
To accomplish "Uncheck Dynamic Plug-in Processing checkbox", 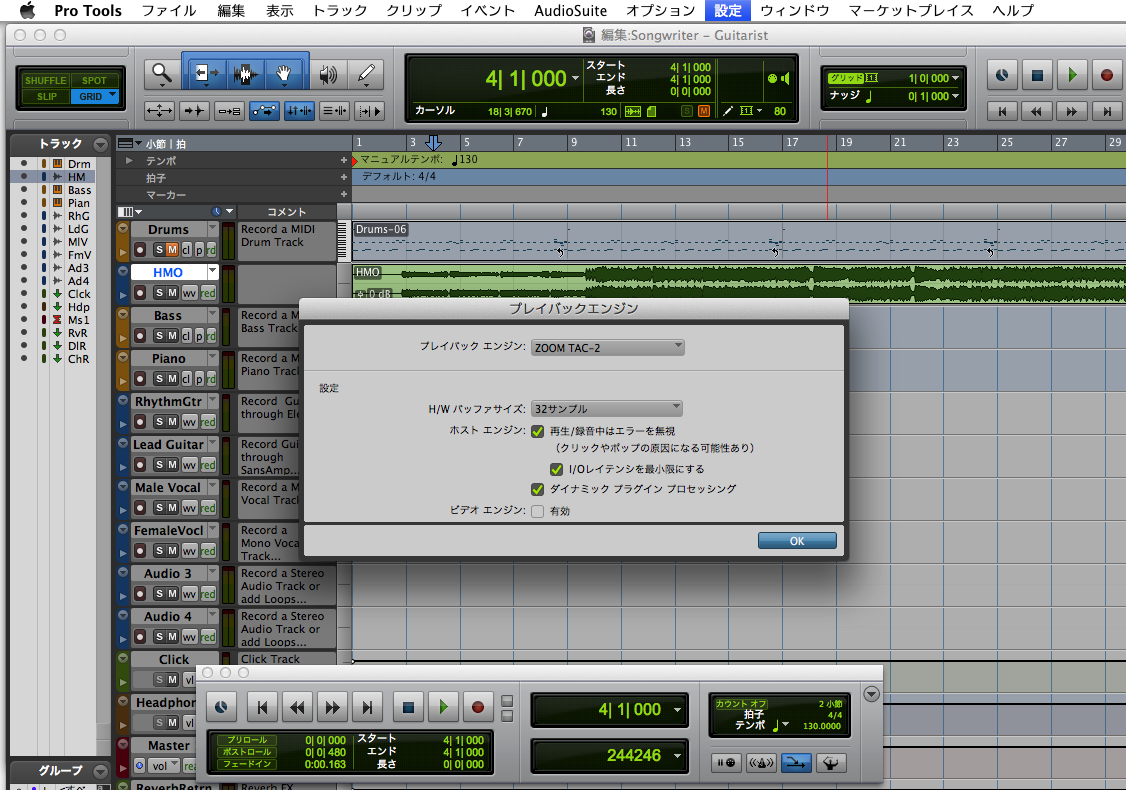I will point(537,490).
